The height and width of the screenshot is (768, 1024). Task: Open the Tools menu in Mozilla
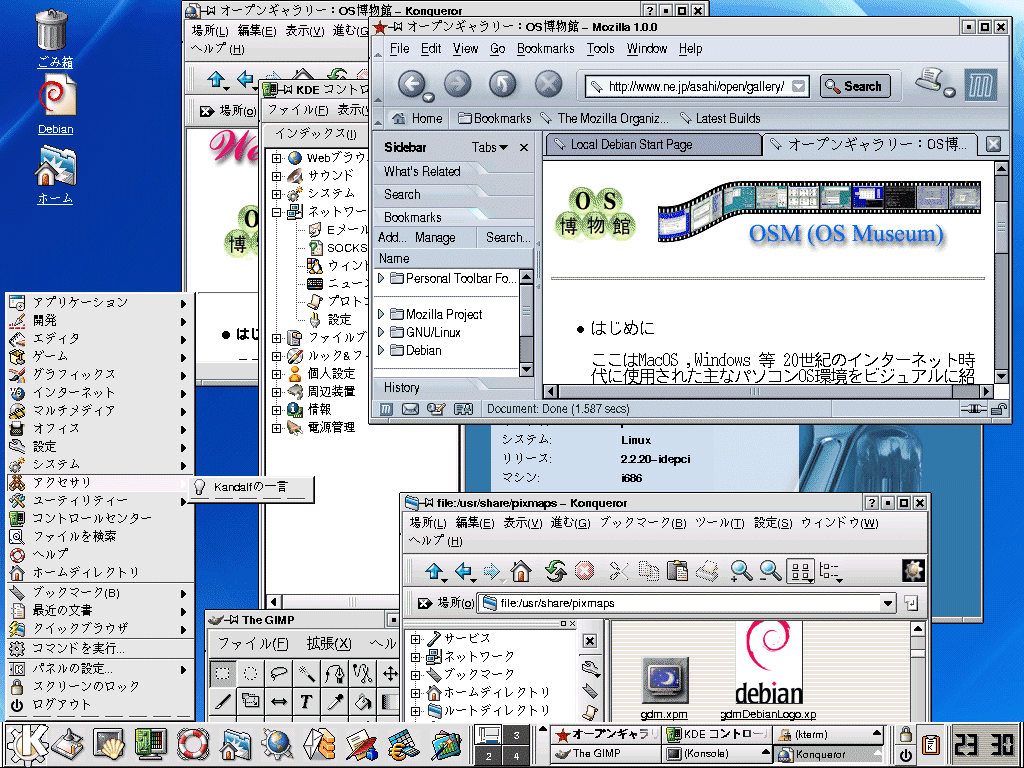pos(600,49)
